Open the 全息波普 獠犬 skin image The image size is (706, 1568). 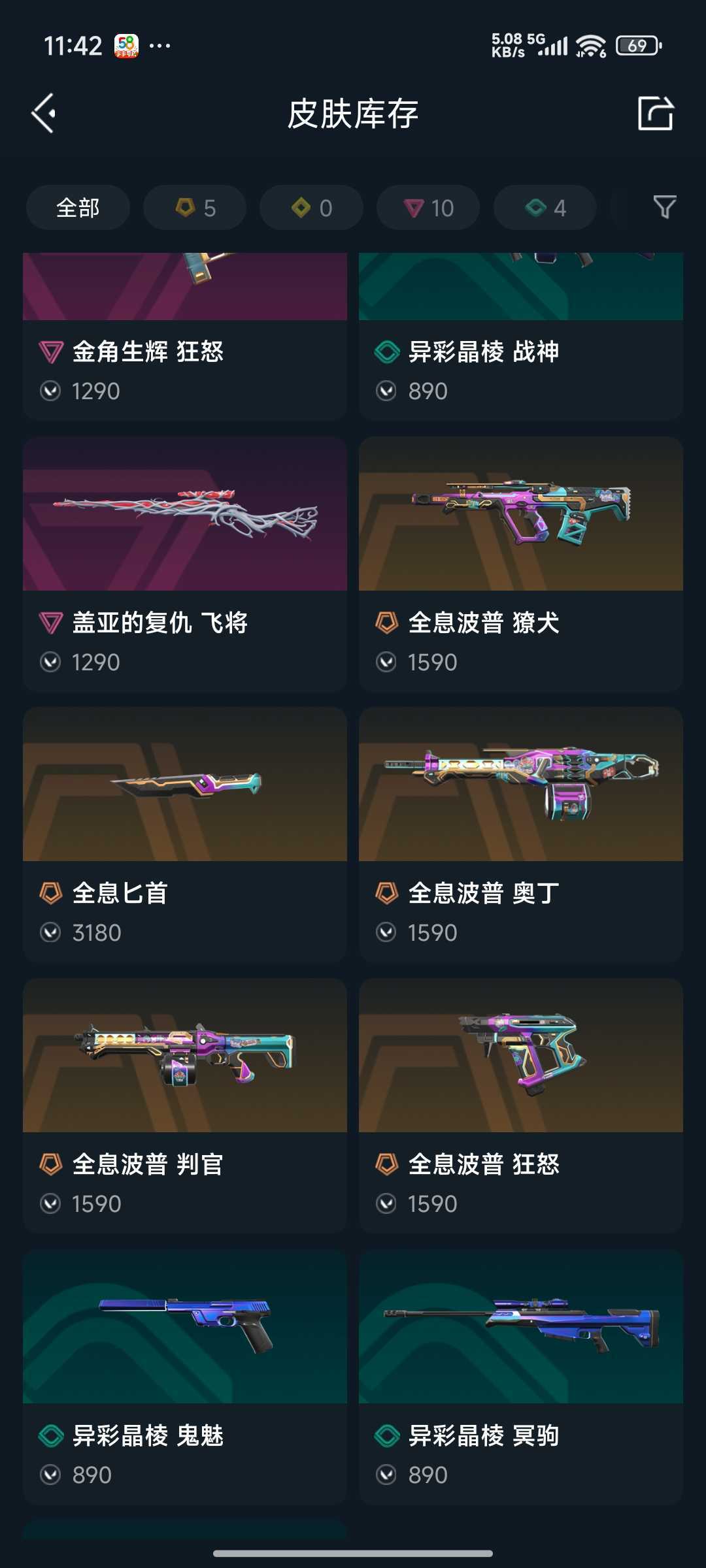(521, 514)
